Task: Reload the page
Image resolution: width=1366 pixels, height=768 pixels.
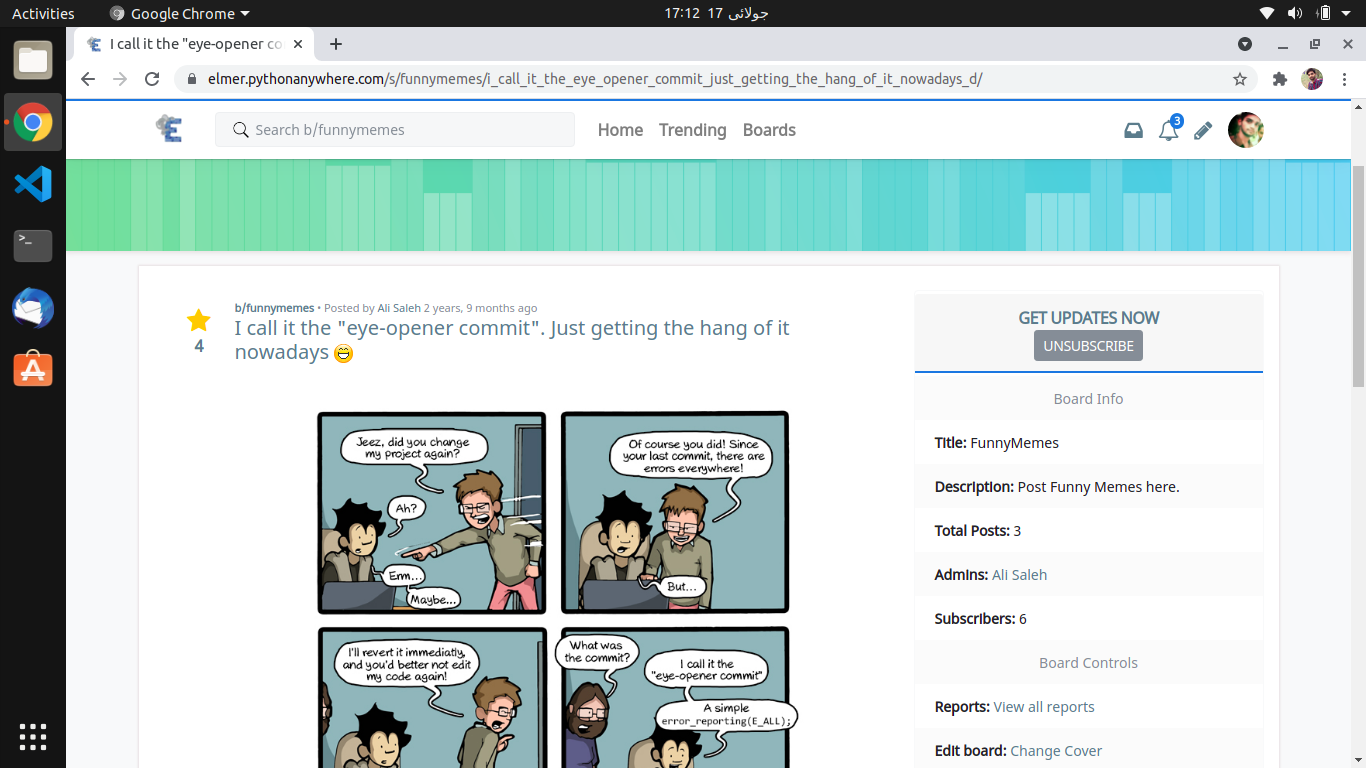Action: pos(152,79)
